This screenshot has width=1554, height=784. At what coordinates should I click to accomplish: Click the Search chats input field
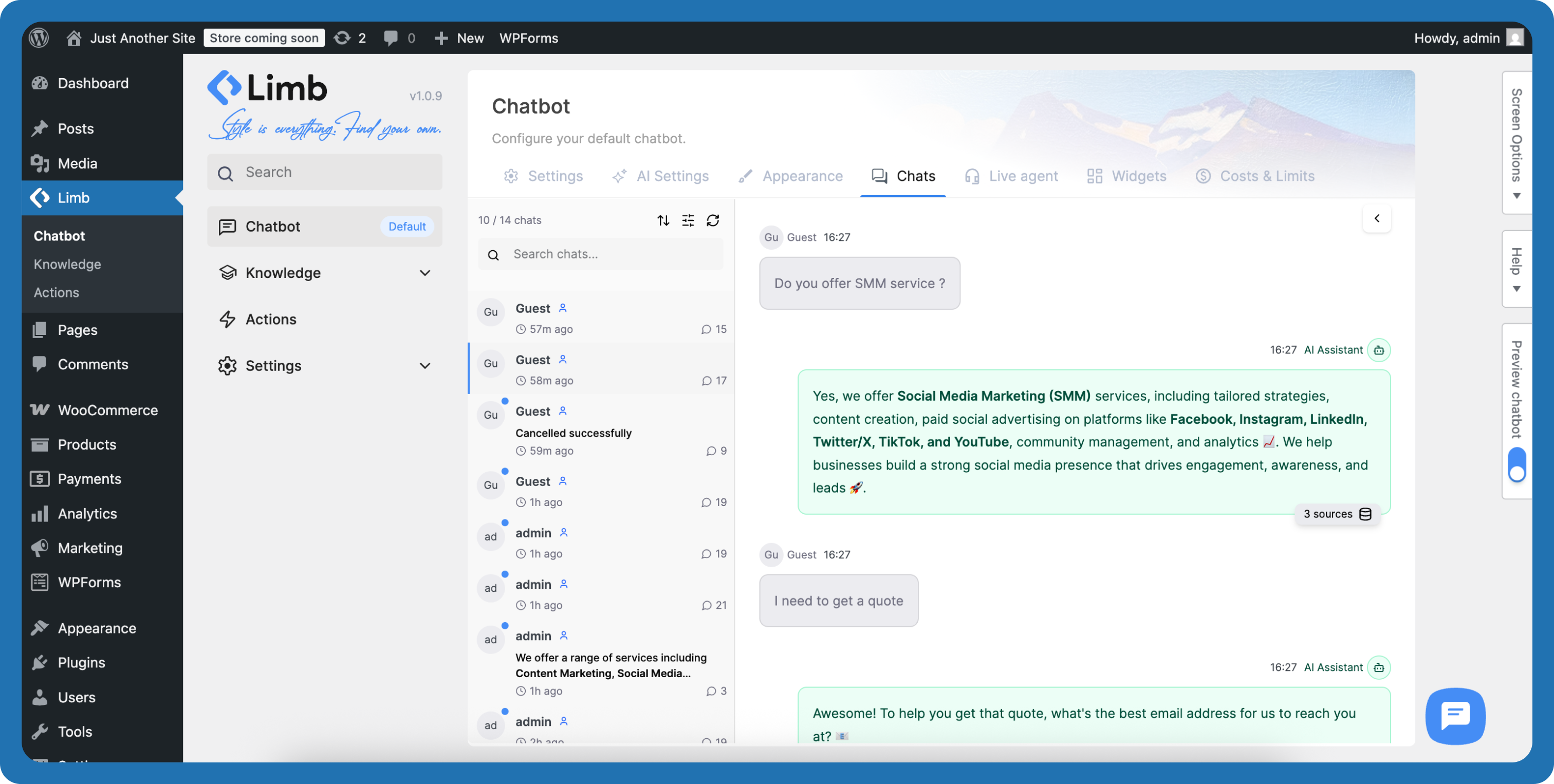click(600, 254)
